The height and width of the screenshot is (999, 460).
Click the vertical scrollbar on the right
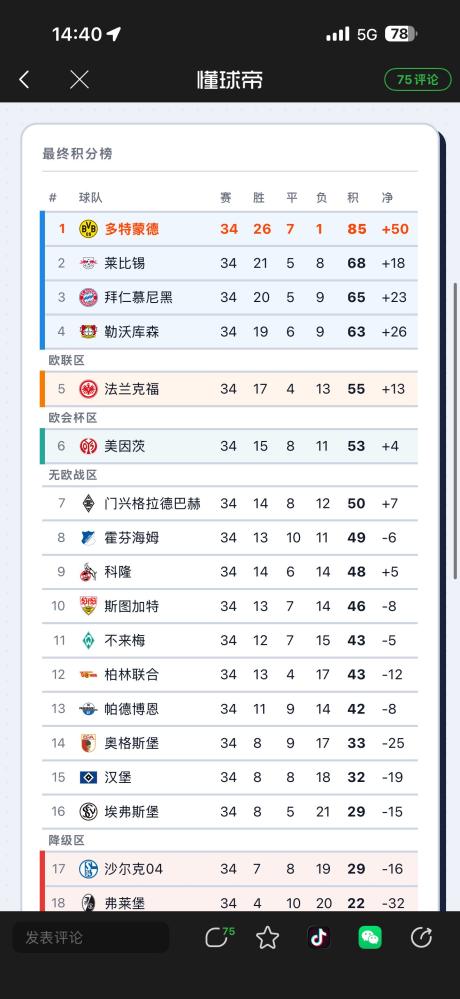click(456, 430)
